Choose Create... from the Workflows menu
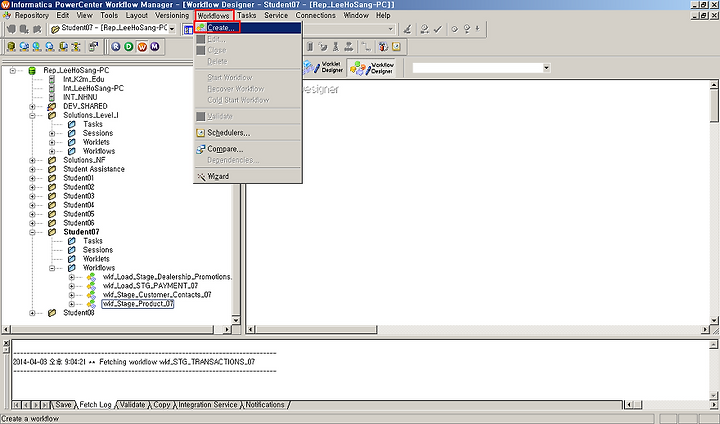This screenshot has width=720, height=424. click(x=248, y=28)
